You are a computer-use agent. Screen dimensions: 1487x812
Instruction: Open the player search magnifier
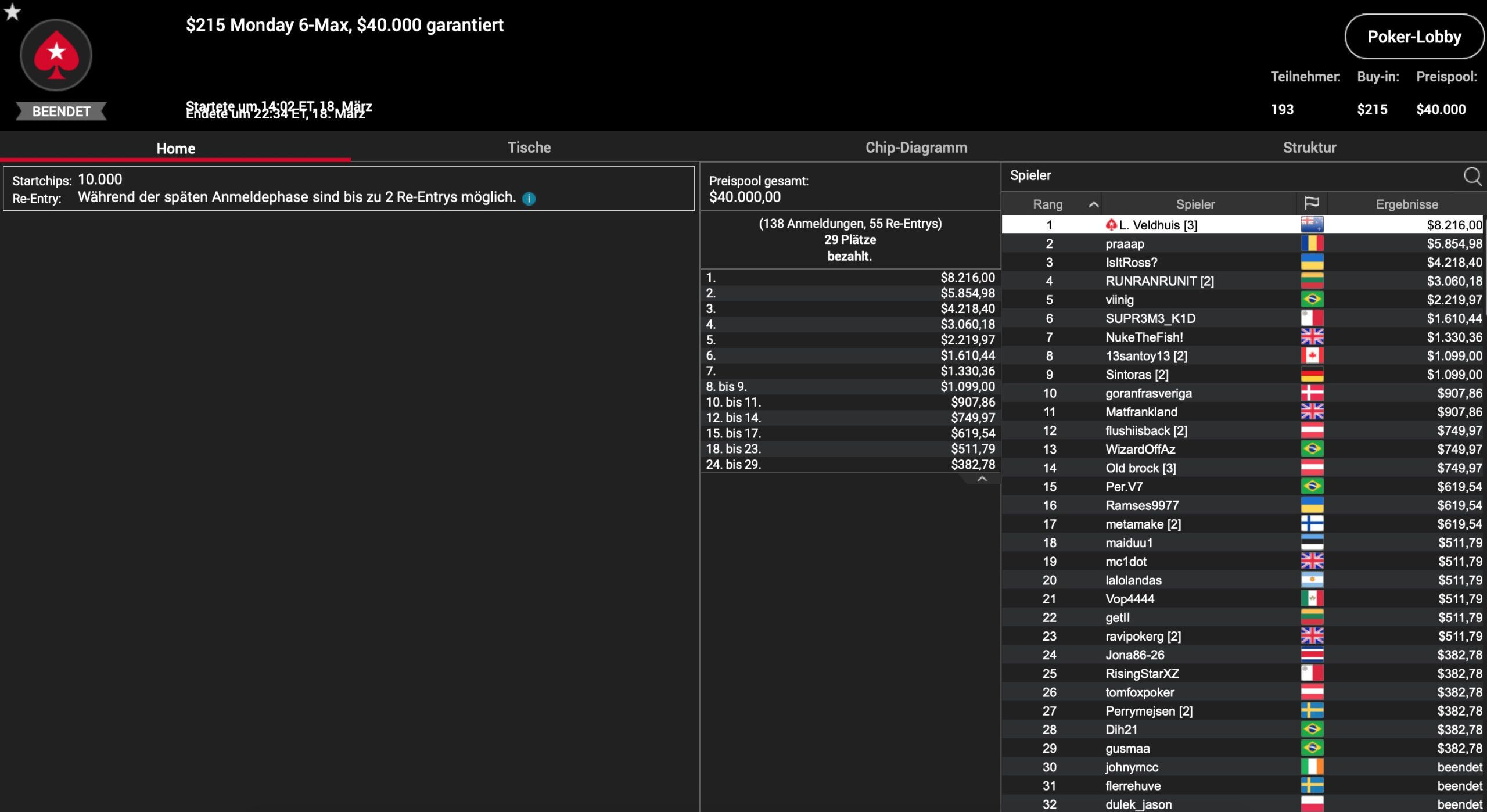click(1472, 175)
